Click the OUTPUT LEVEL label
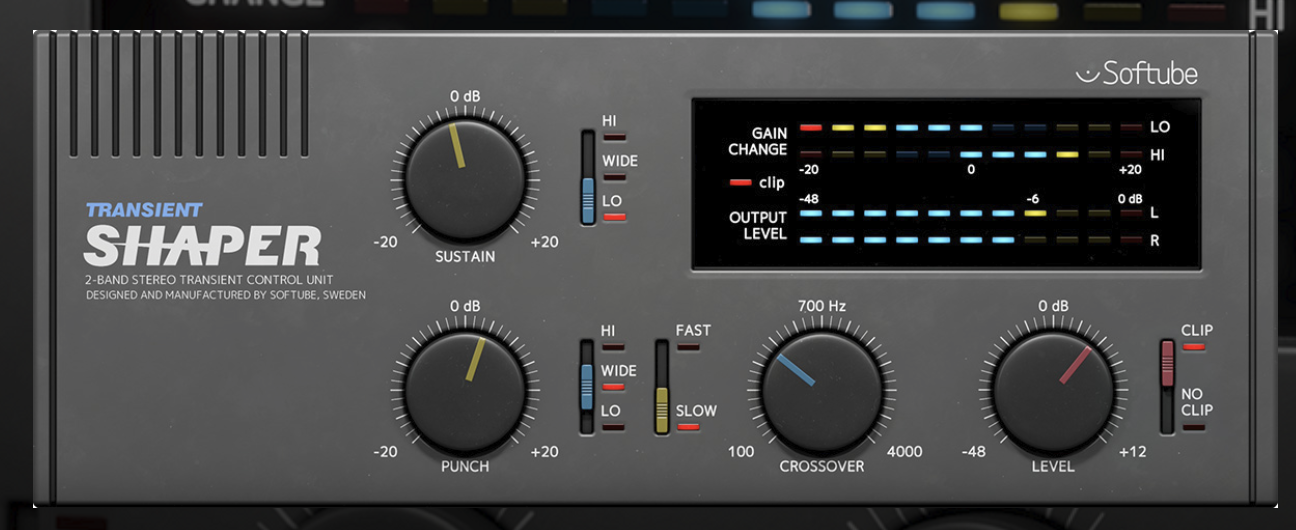 [x=758, y=225]
